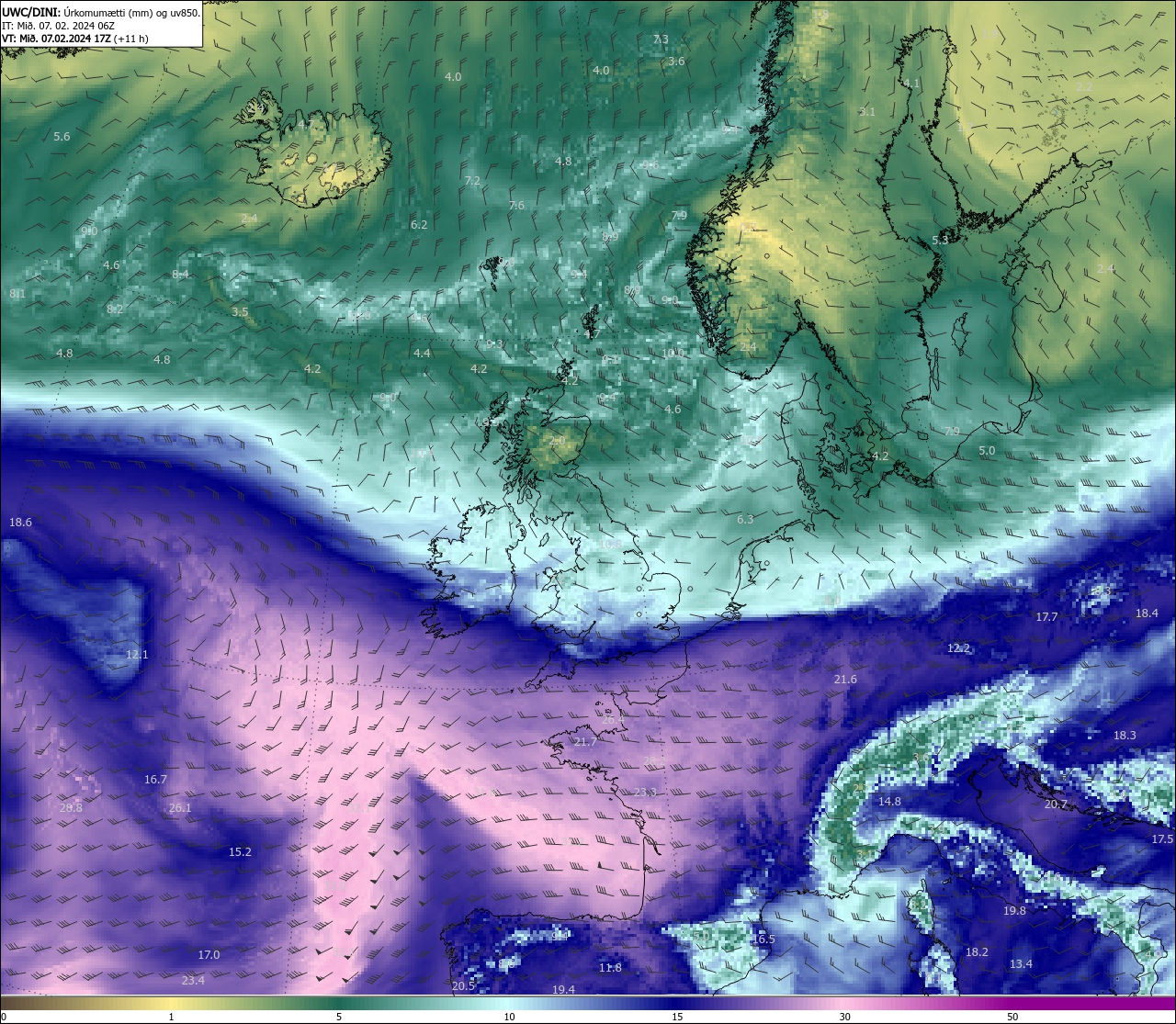Click the value 21.6 on the map
The image size is (1176, 1024).
pos(845,680)
